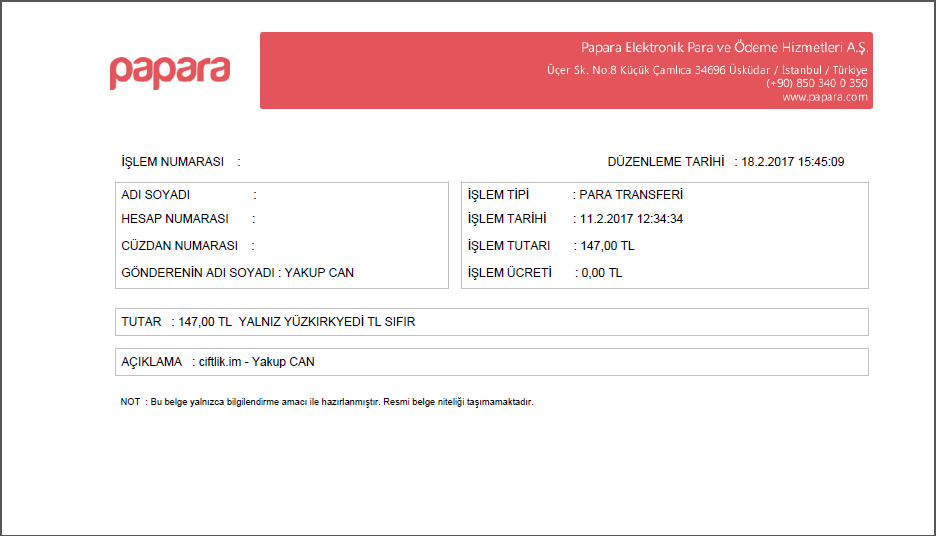
Task: Click the AÇIKLAMA label
Action: coord(152,362)
